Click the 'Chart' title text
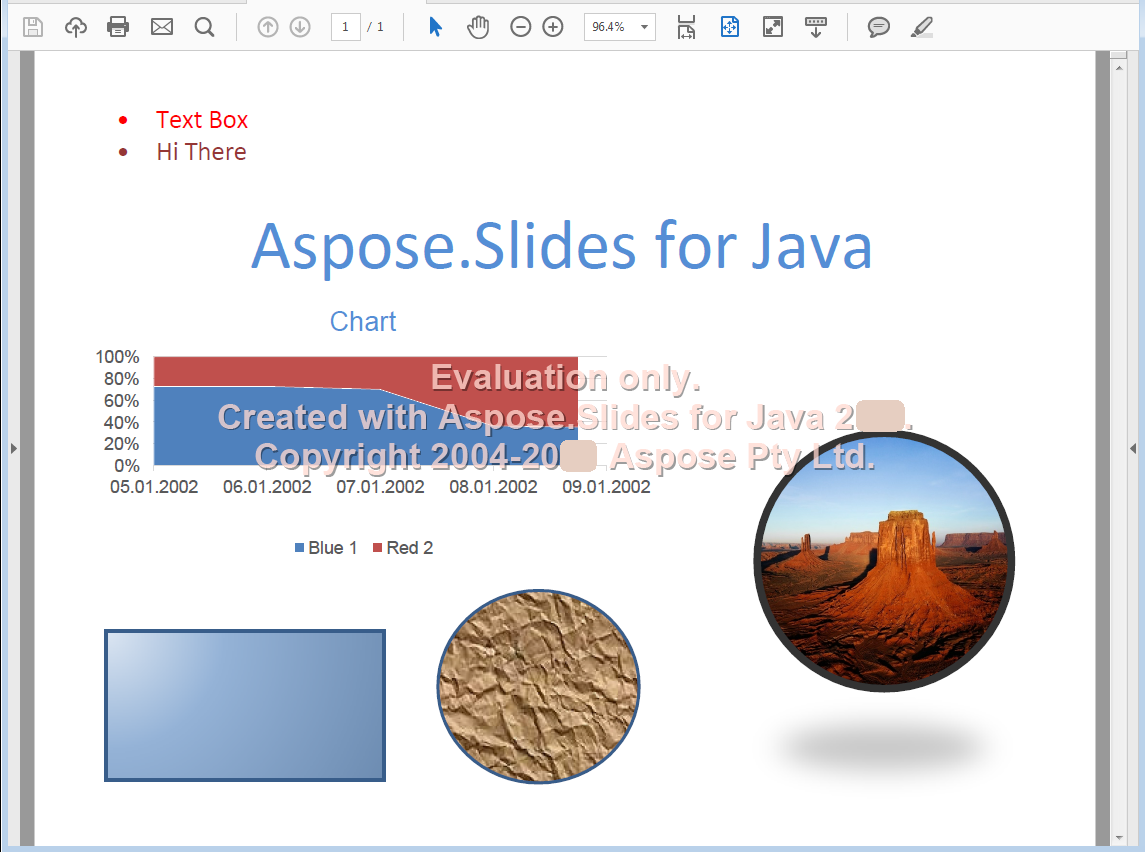Viewport: 1145px width, 852px height. 363,321
